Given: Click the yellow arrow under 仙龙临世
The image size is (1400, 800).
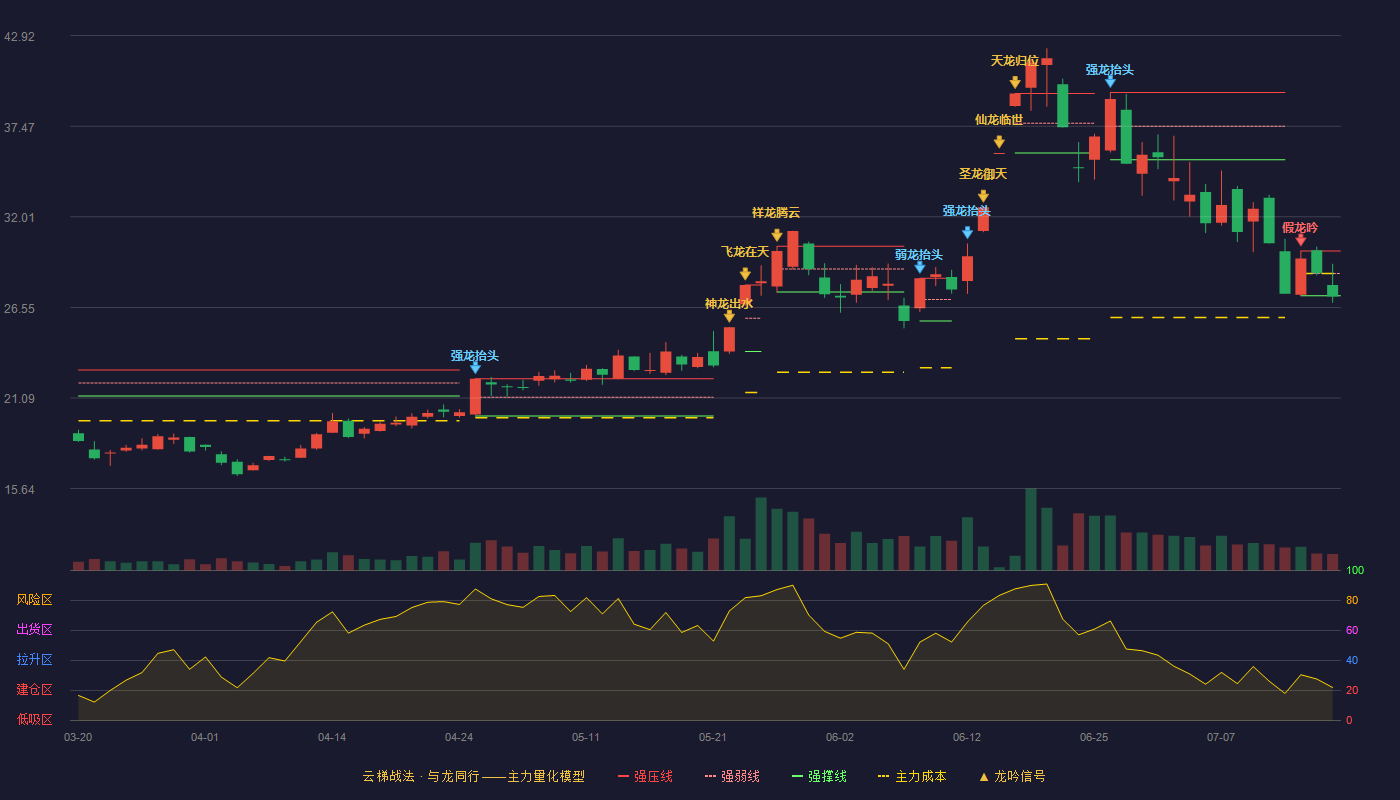Looking at the screenshot, I should coord(999,142).
